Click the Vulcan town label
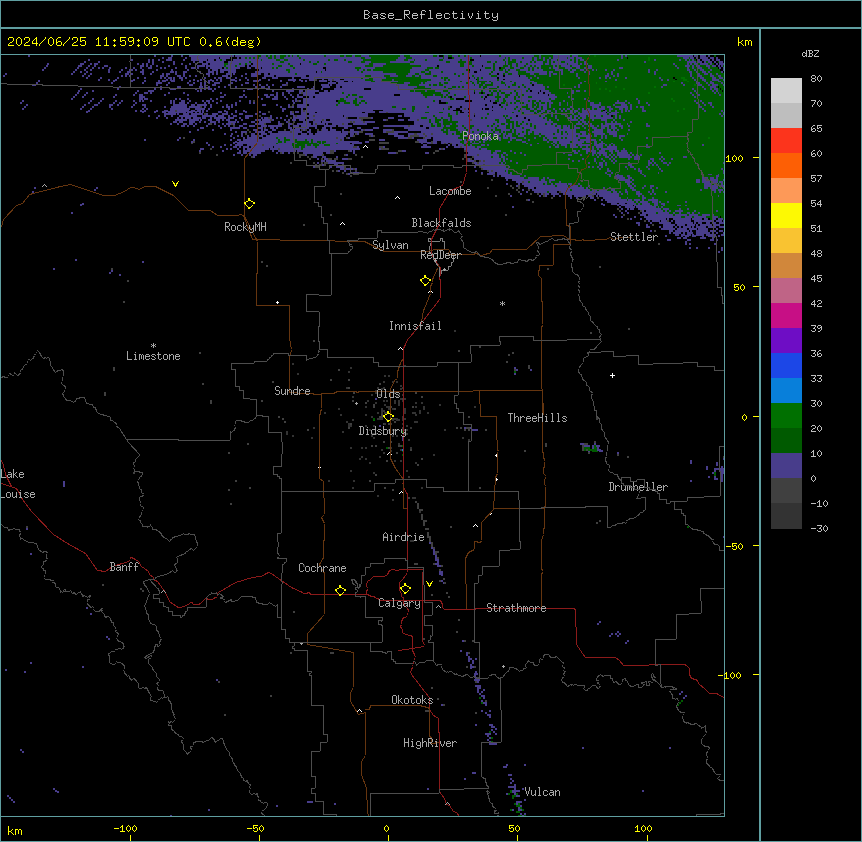This screenshot has height=842, width=862. click(542, 792)
